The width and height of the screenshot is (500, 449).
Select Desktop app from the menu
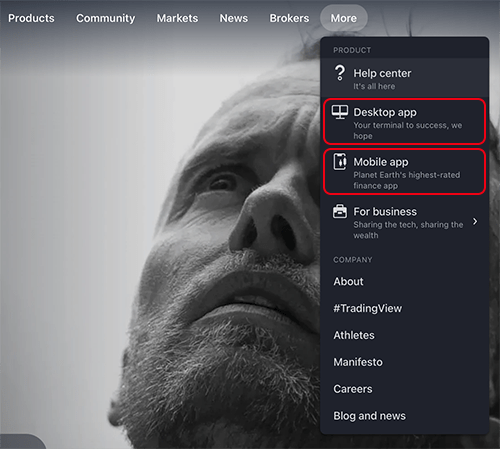(x=404, y=122)
